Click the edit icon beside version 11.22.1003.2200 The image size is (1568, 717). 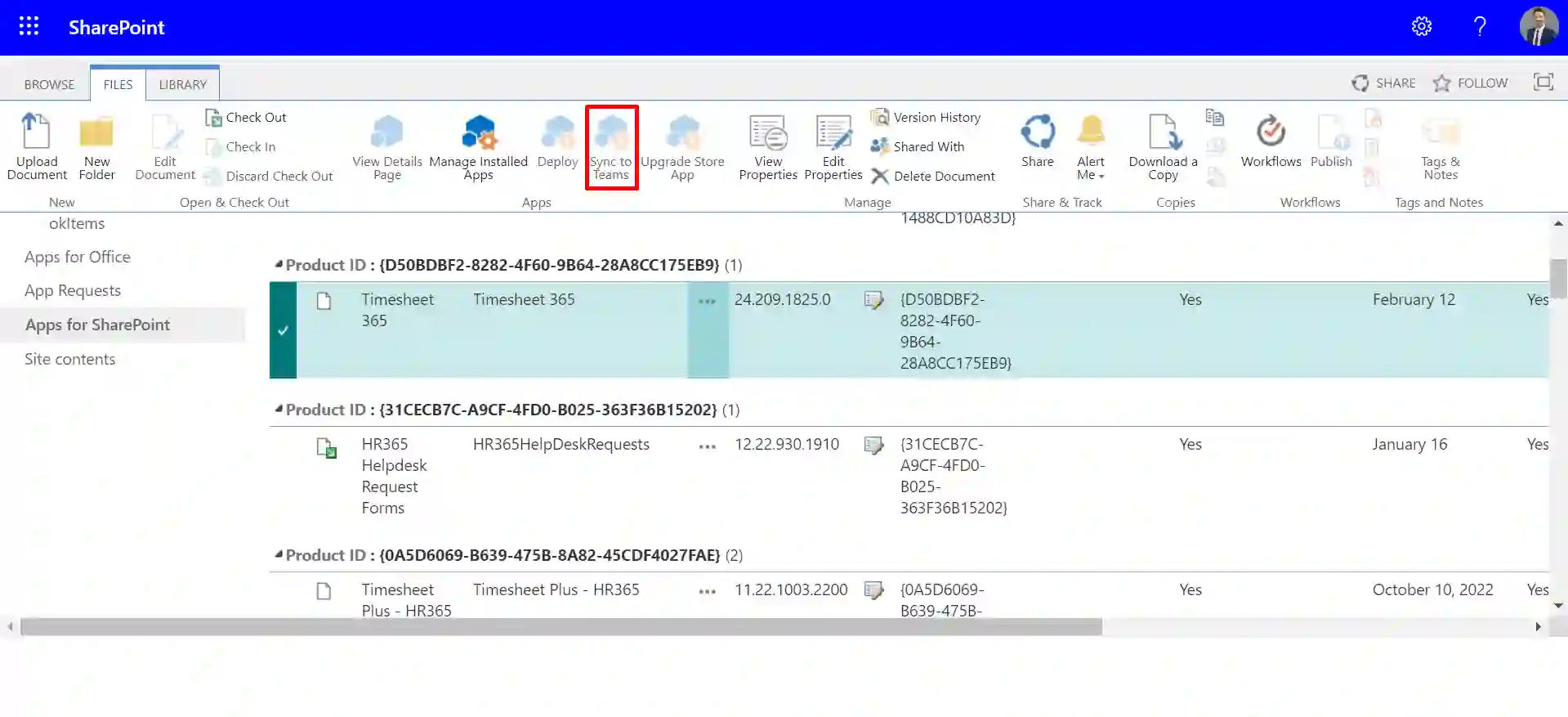[x=873, y=590]
